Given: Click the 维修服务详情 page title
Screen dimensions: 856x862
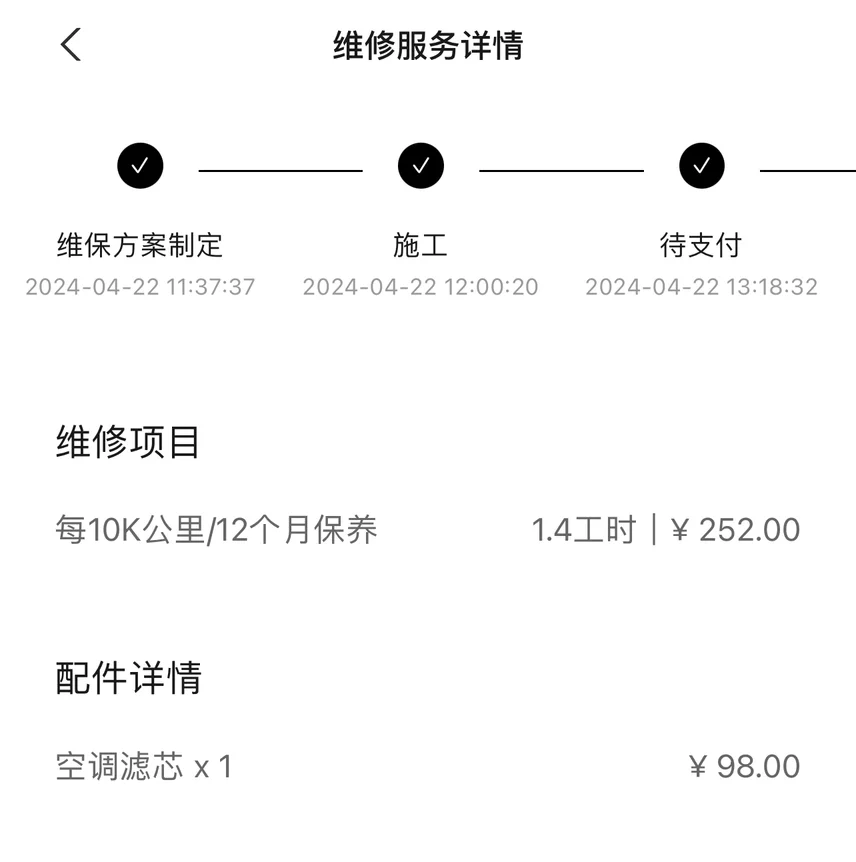Looking at the screenshot, I should pyautogui.click(x=428, y=45).
